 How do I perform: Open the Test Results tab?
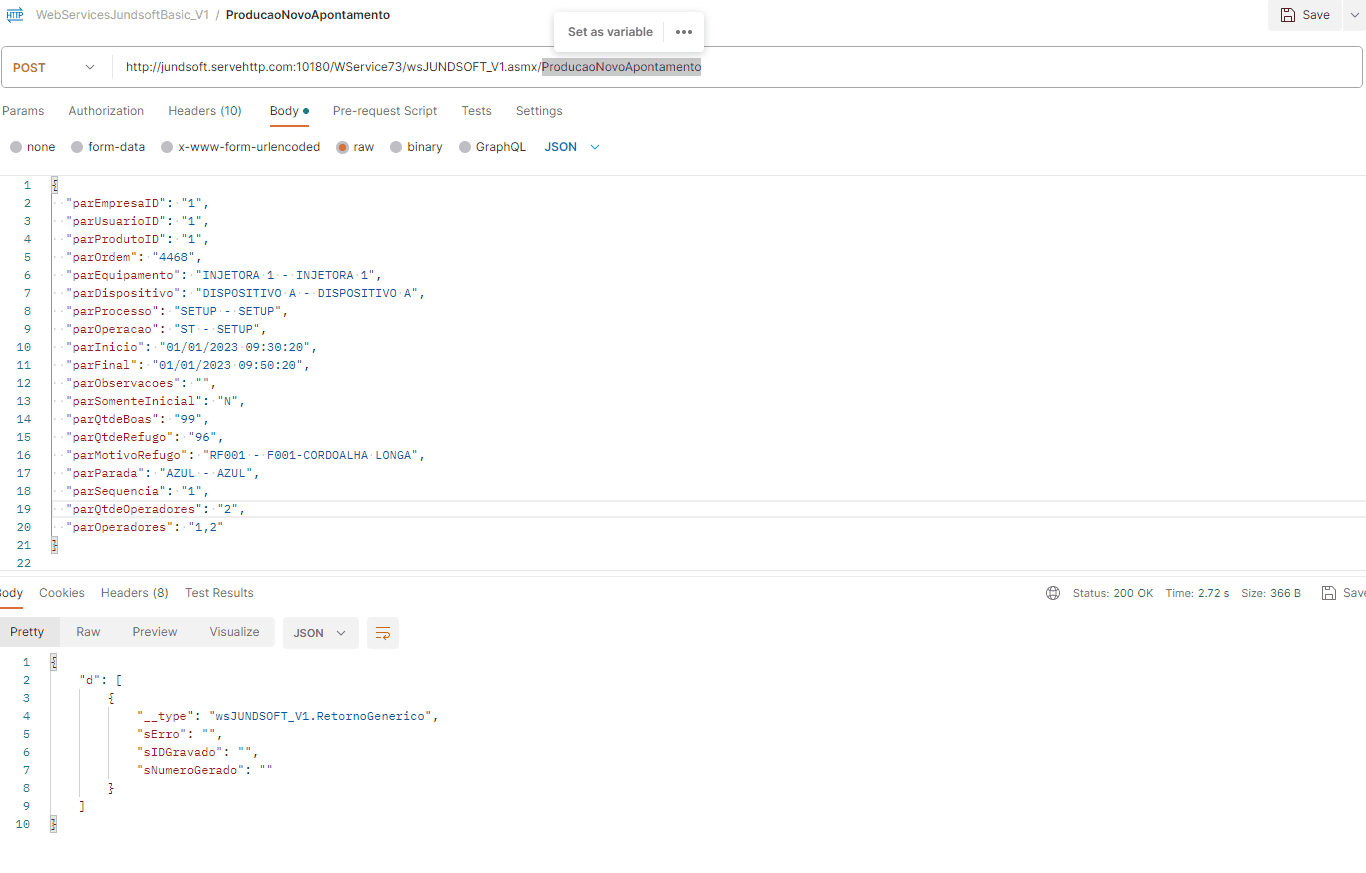click(x=219, y=593)
